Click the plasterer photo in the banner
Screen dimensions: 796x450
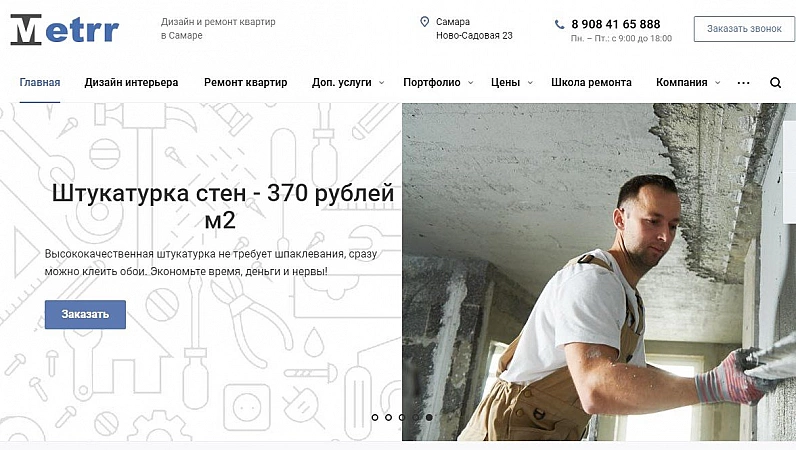[599, 272]
